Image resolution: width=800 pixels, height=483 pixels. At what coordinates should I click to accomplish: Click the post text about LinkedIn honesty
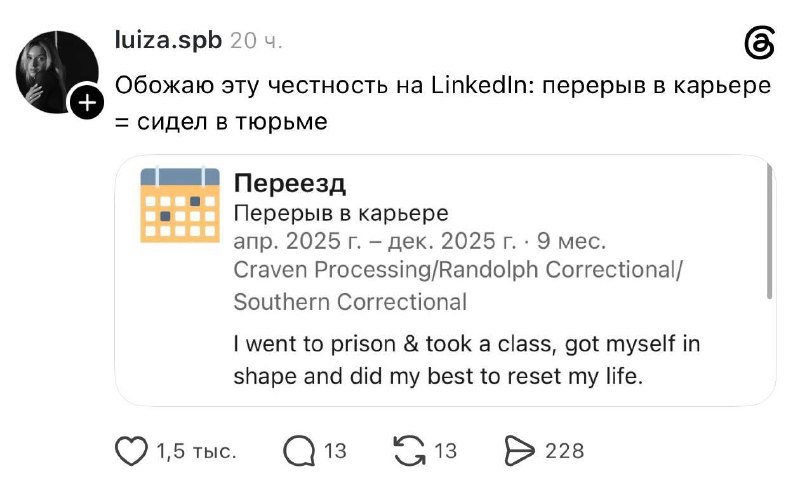[x=443, y=104]
